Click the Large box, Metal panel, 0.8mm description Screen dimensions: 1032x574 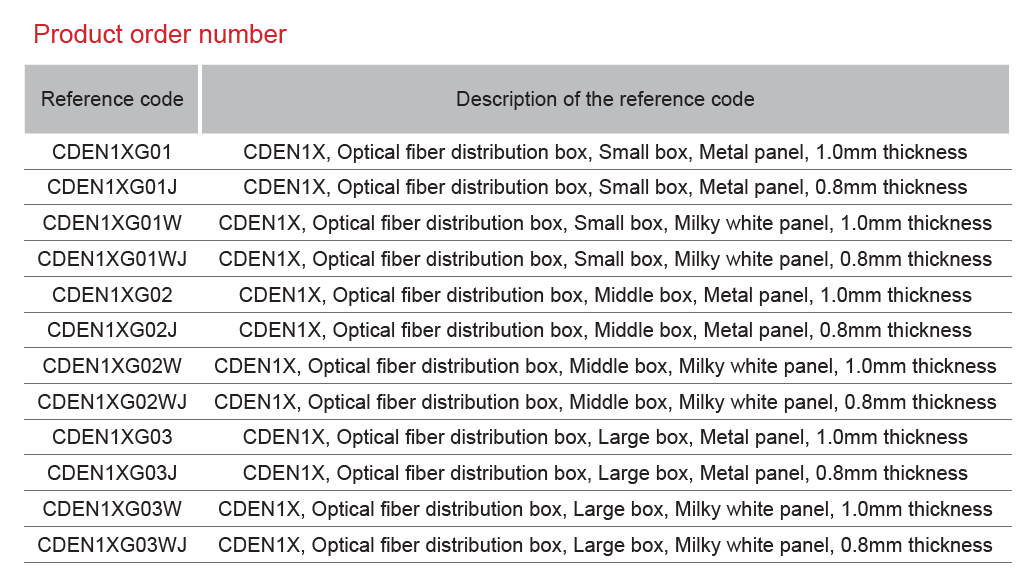point(605,473)
